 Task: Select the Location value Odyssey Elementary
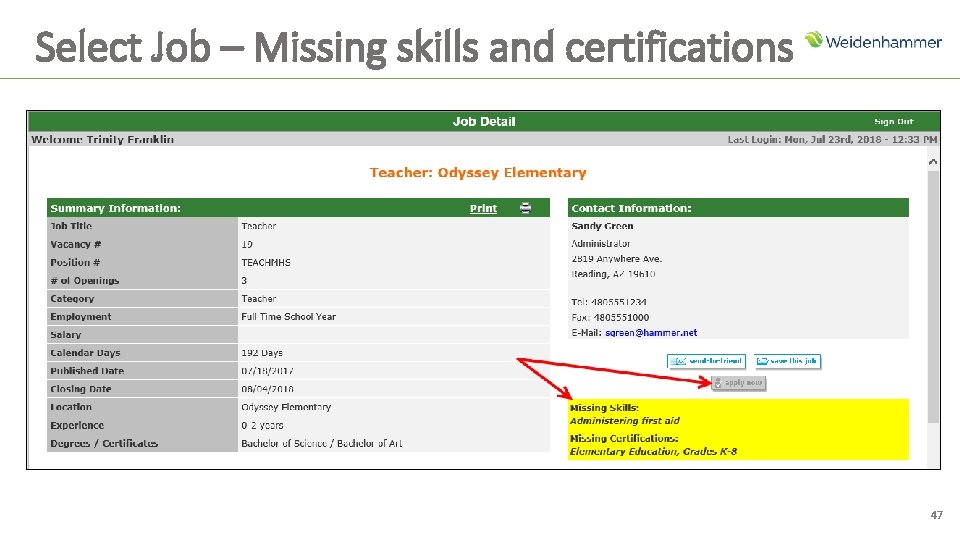pos(286,407)
